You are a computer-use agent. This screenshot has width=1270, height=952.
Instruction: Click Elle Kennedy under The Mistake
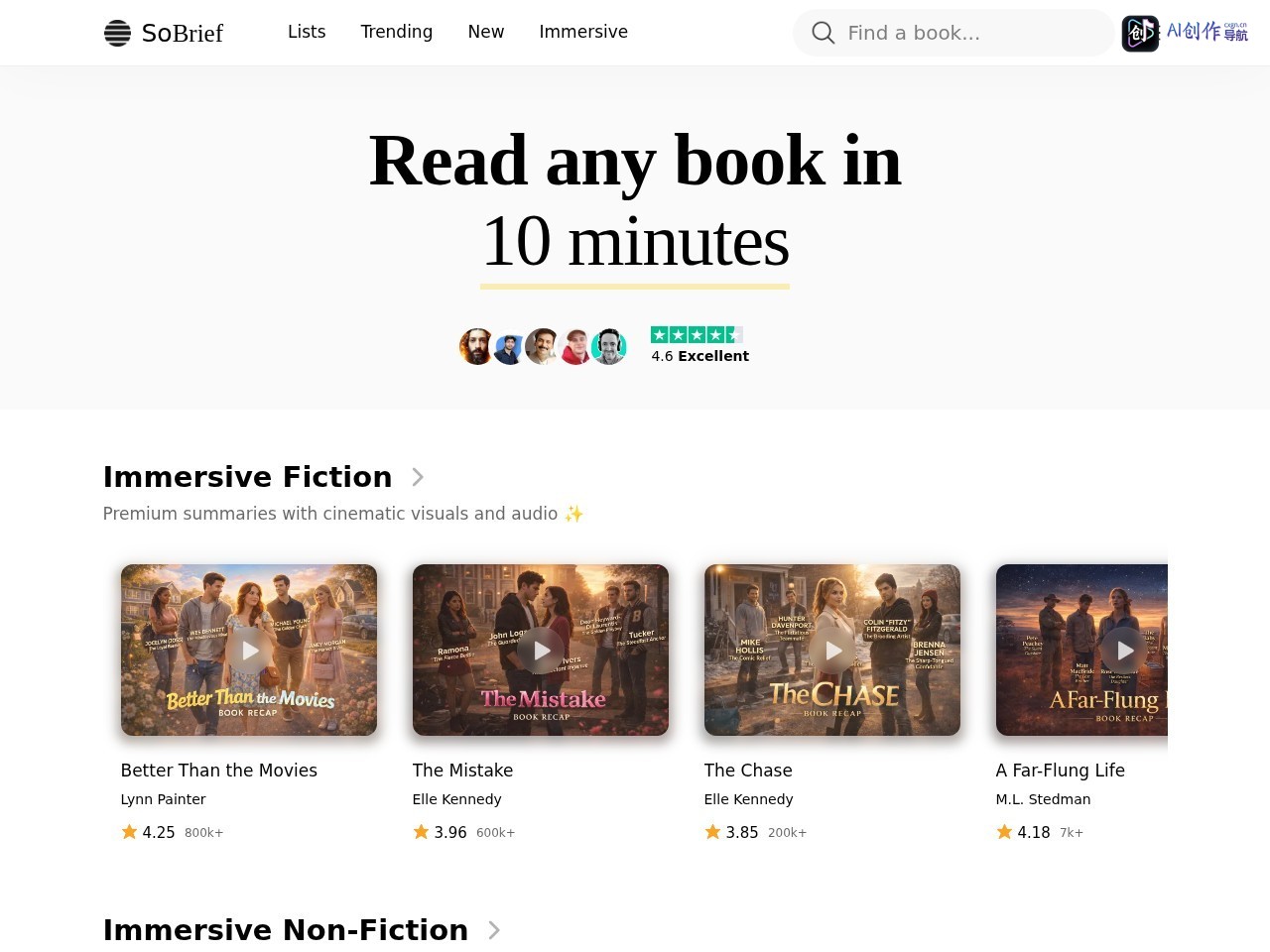457,799
